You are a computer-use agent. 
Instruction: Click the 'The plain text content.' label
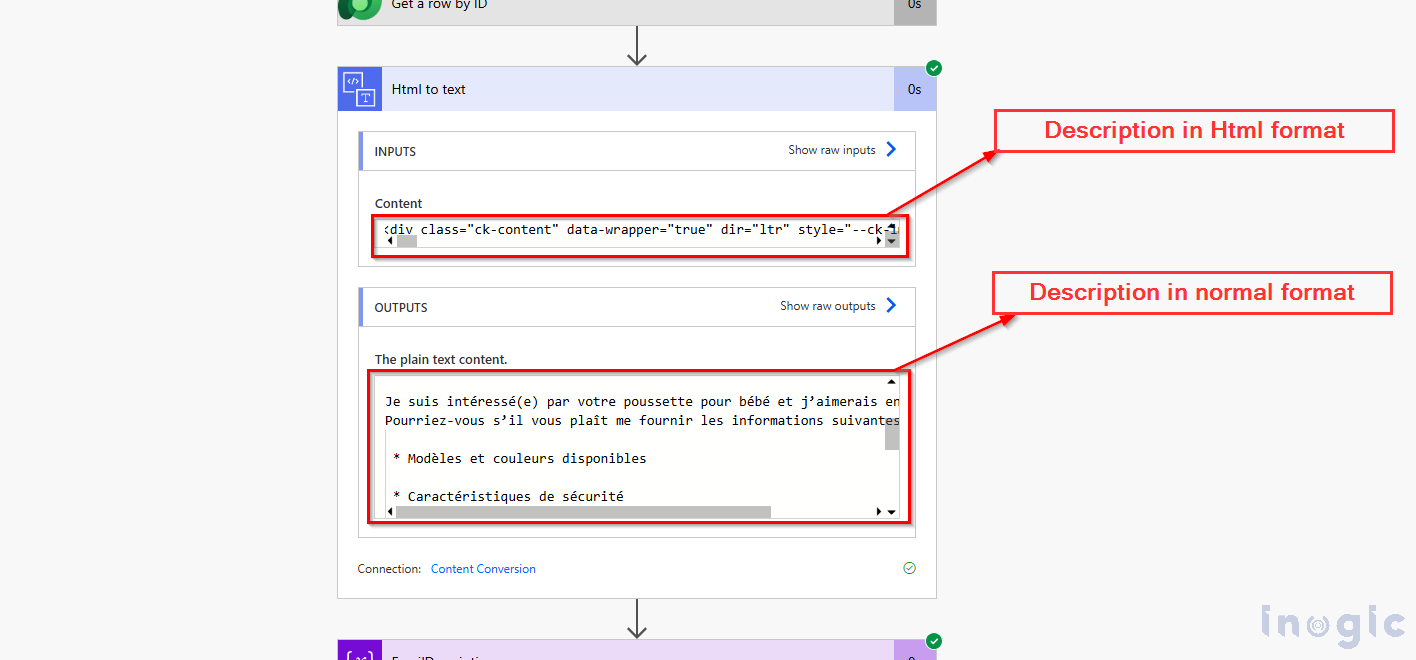(441, 359)
